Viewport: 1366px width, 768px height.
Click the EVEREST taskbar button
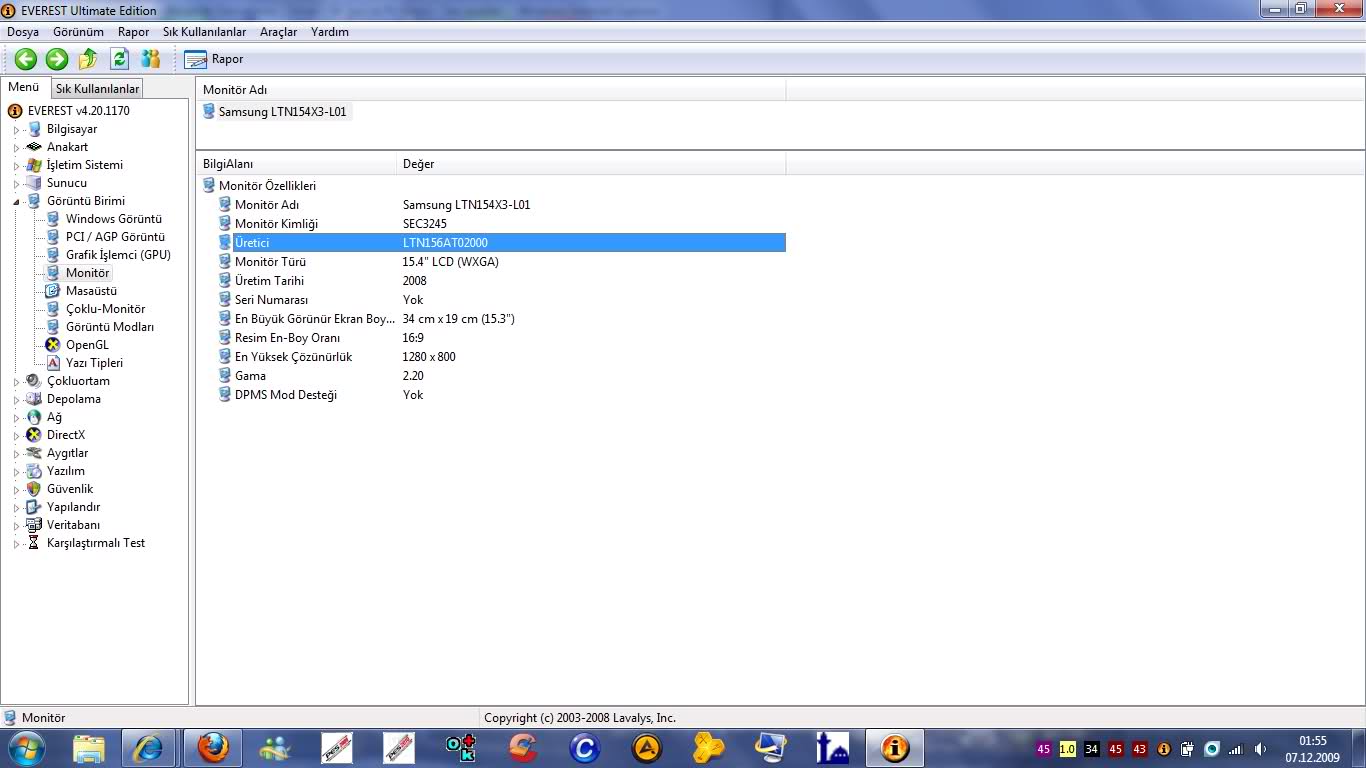(895, 748)
